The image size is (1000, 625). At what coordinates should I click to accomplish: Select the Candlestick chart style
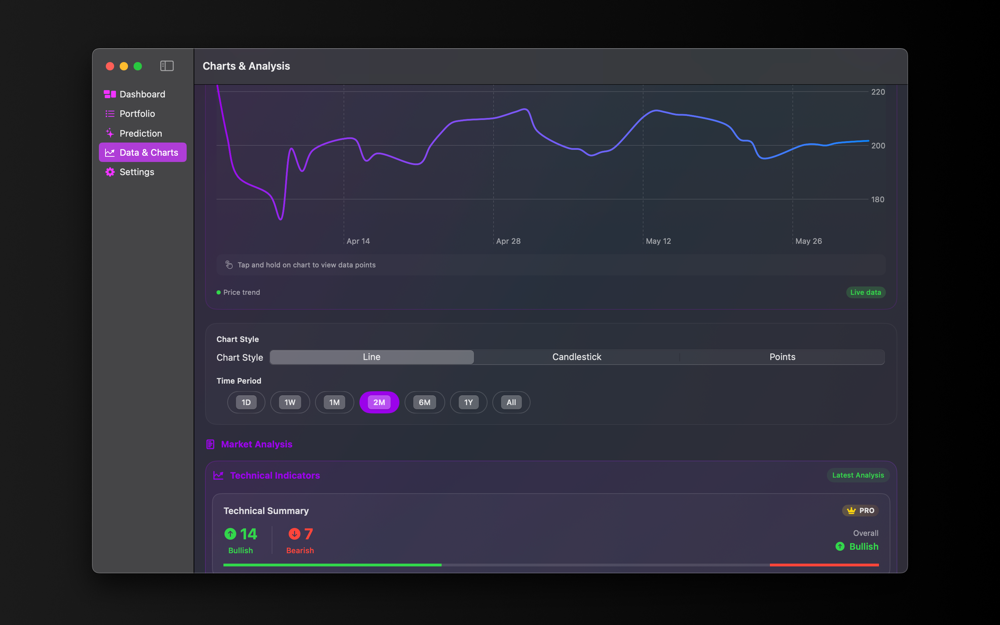point(577,357)
